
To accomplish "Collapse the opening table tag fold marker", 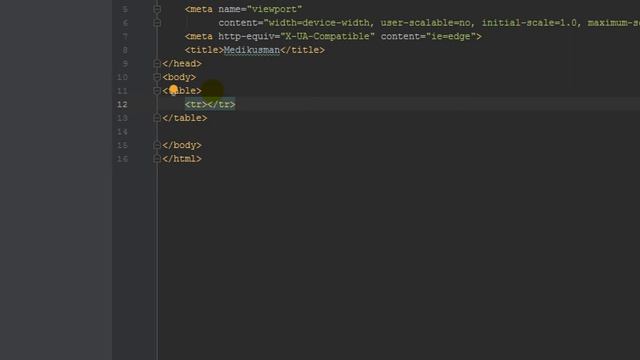I will point(157,91).
